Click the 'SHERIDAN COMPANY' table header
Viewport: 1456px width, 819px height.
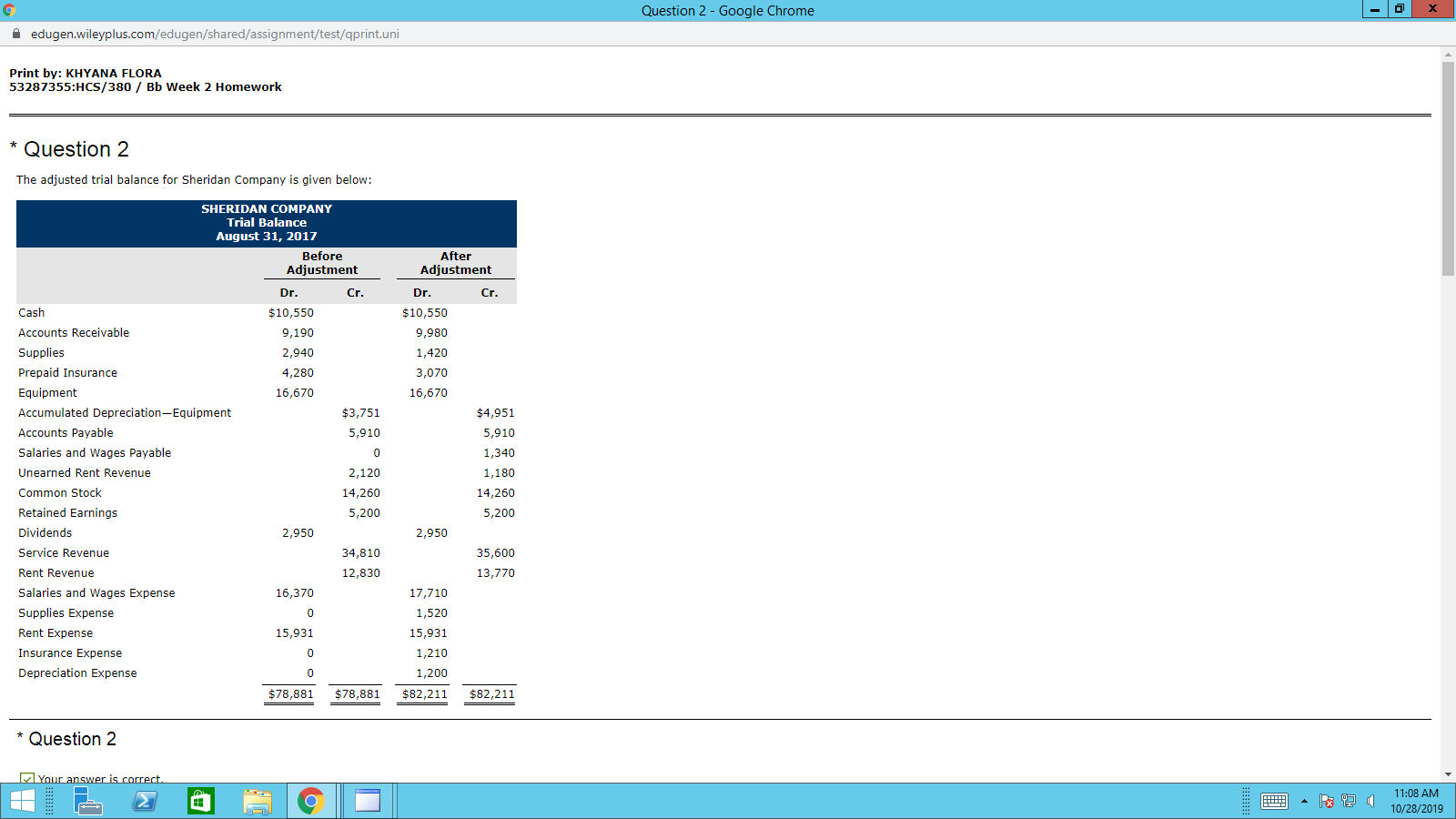tap(267, 208)
